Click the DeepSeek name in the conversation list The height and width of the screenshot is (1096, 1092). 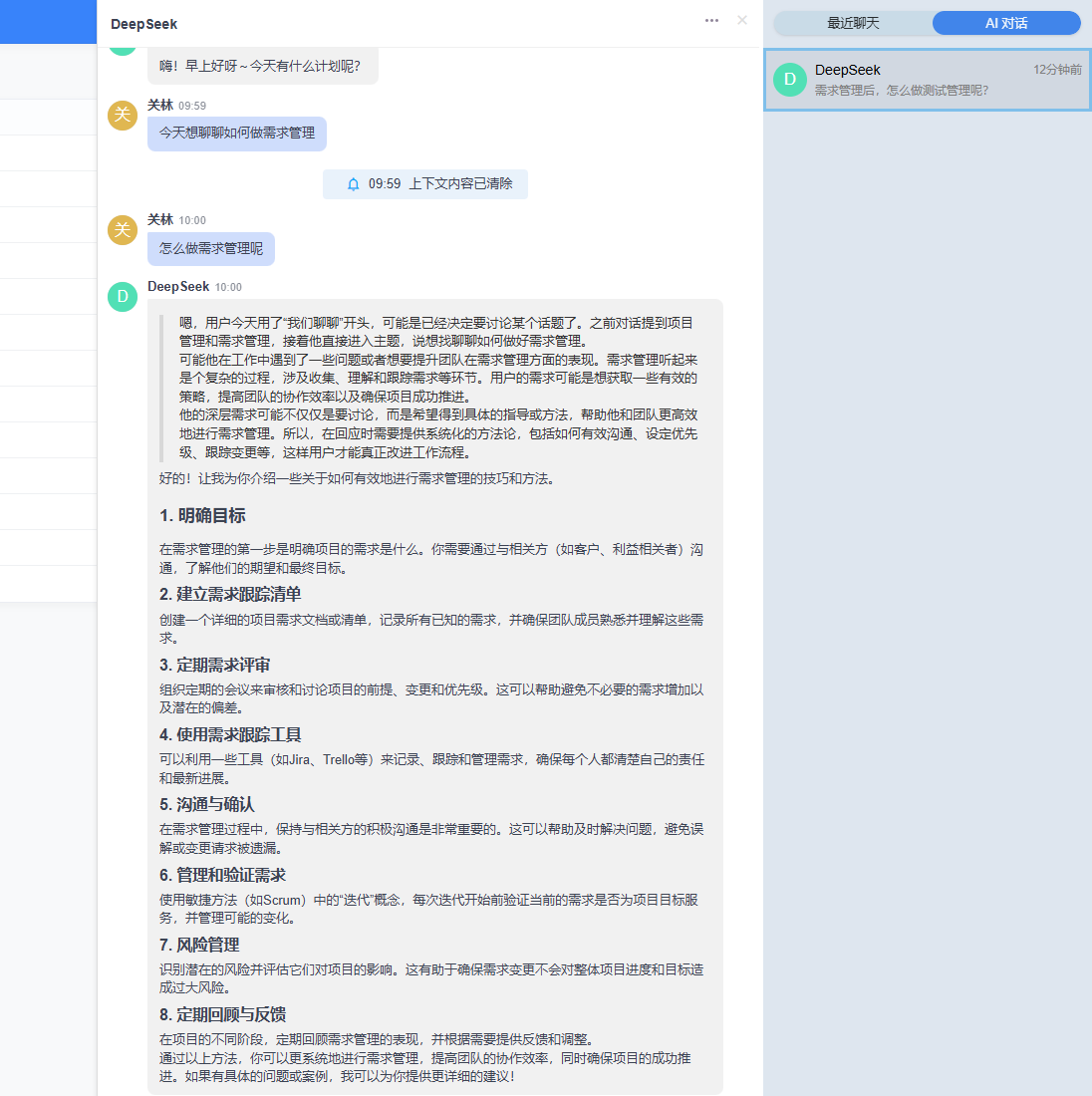pos(847,70)
